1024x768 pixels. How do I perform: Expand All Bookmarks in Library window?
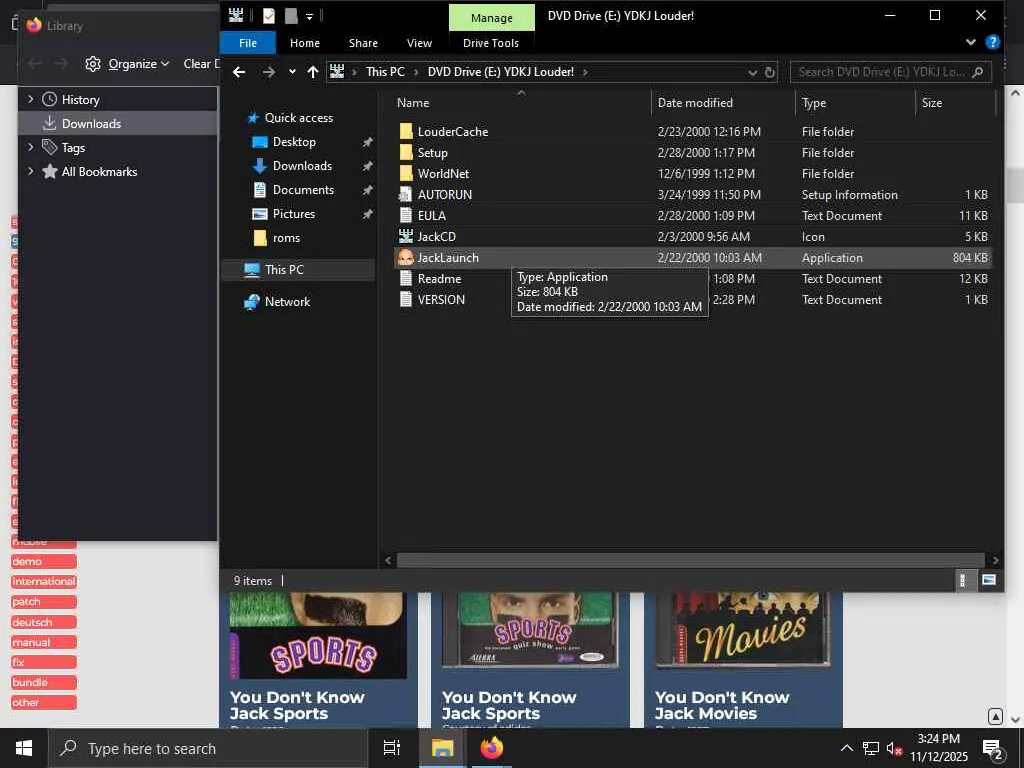click(x=31, y=171)
